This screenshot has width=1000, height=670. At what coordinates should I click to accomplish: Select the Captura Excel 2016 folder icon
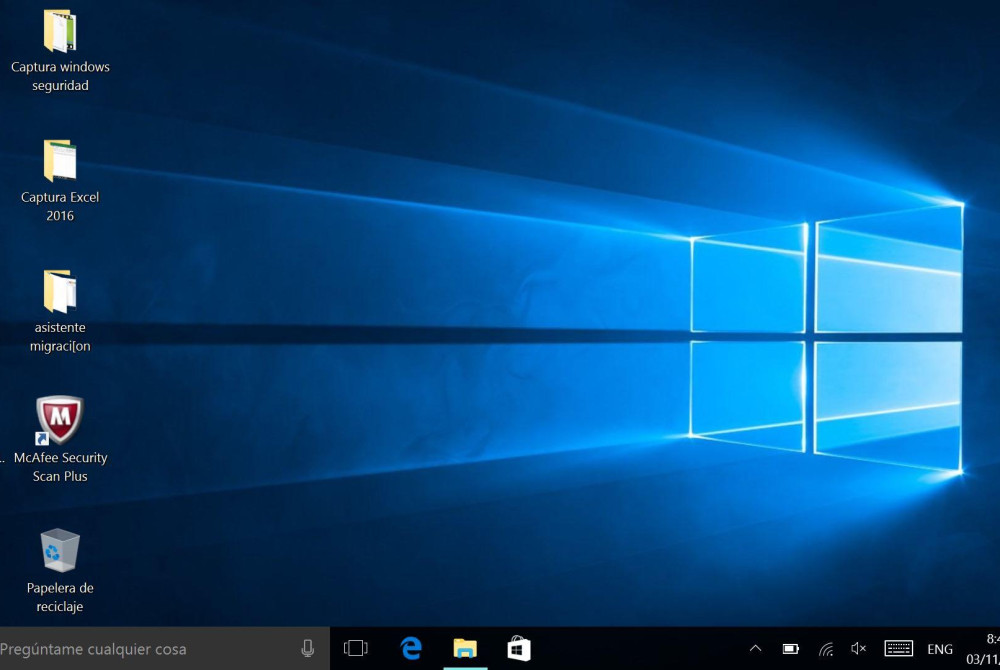click(x=60, y=160)
